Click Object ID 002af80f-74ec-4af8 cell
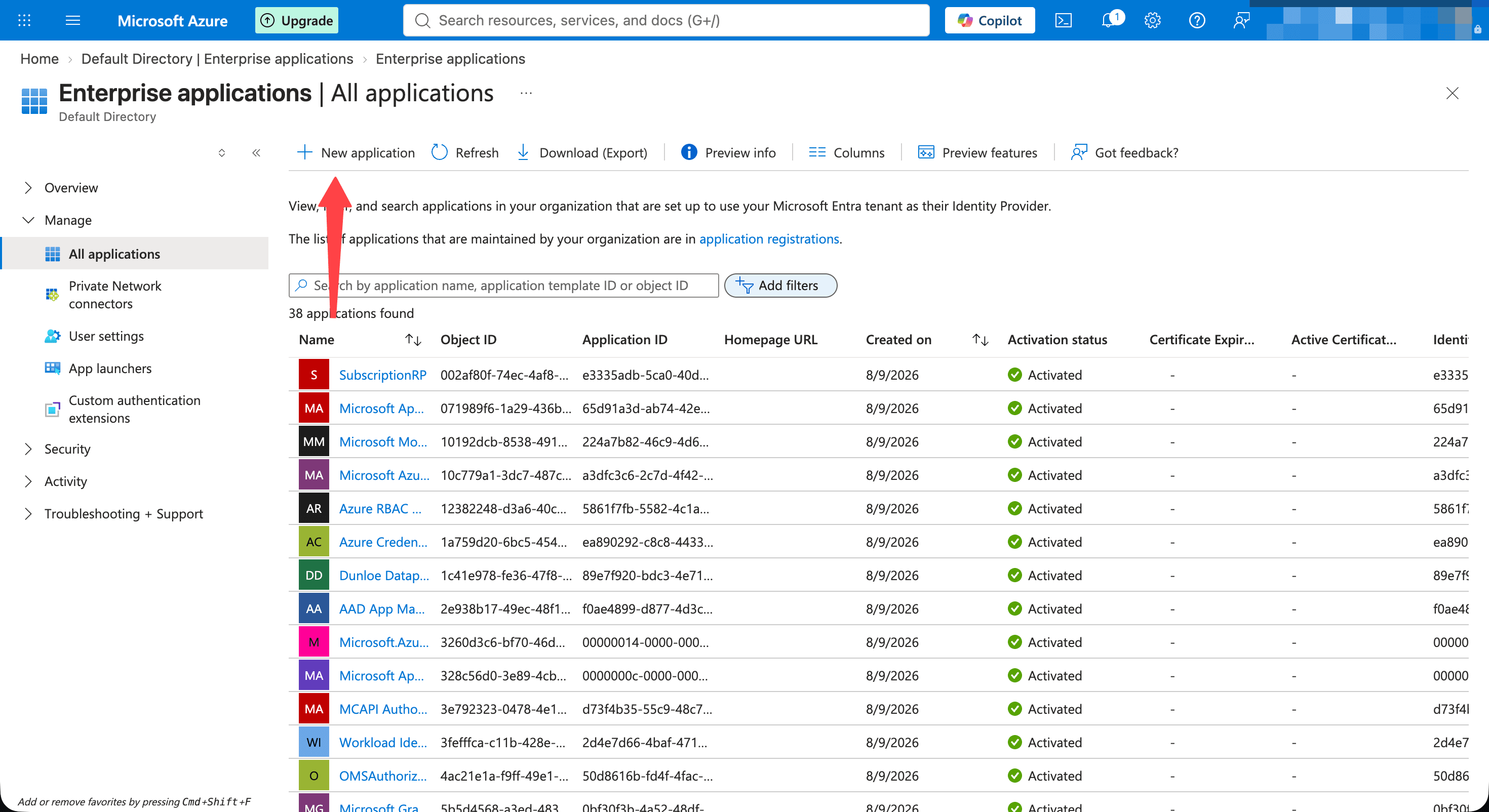 [504, 375]
